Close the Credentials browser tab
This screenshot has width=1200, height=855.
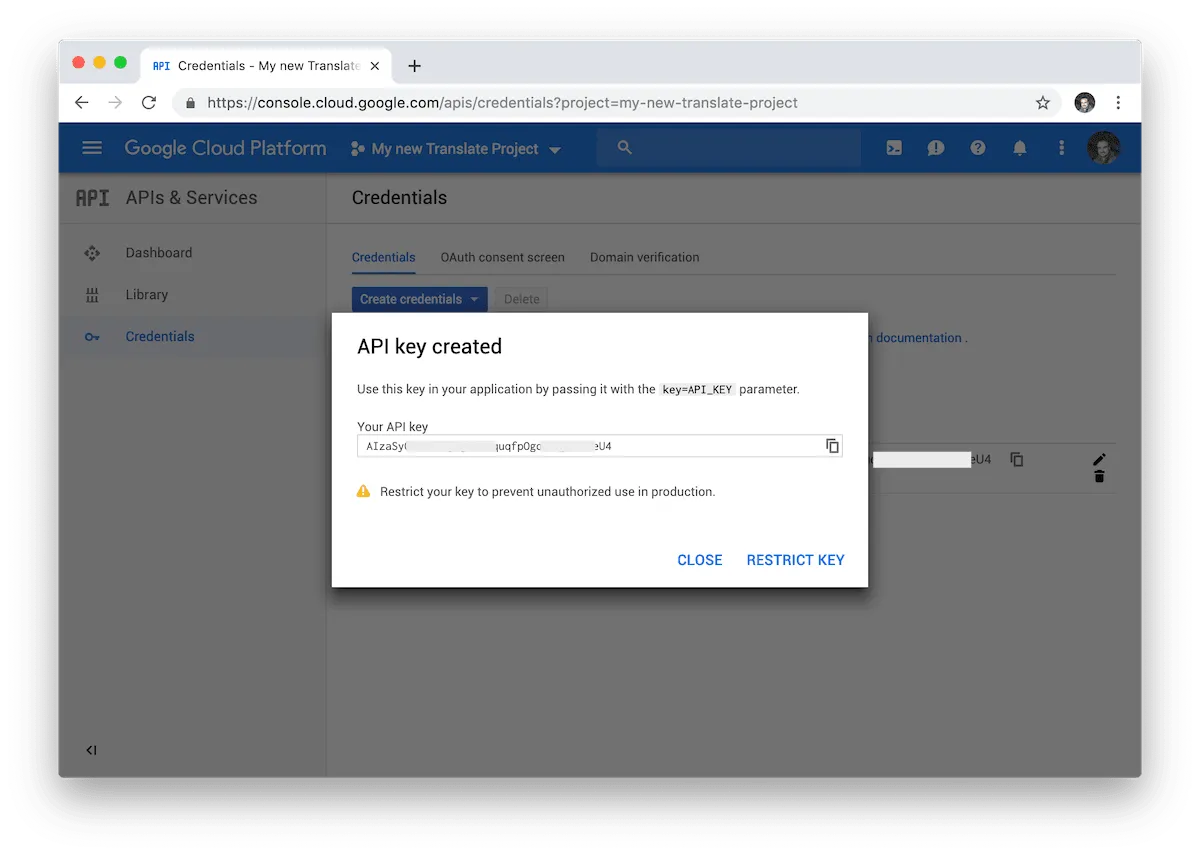coord(375,66)
